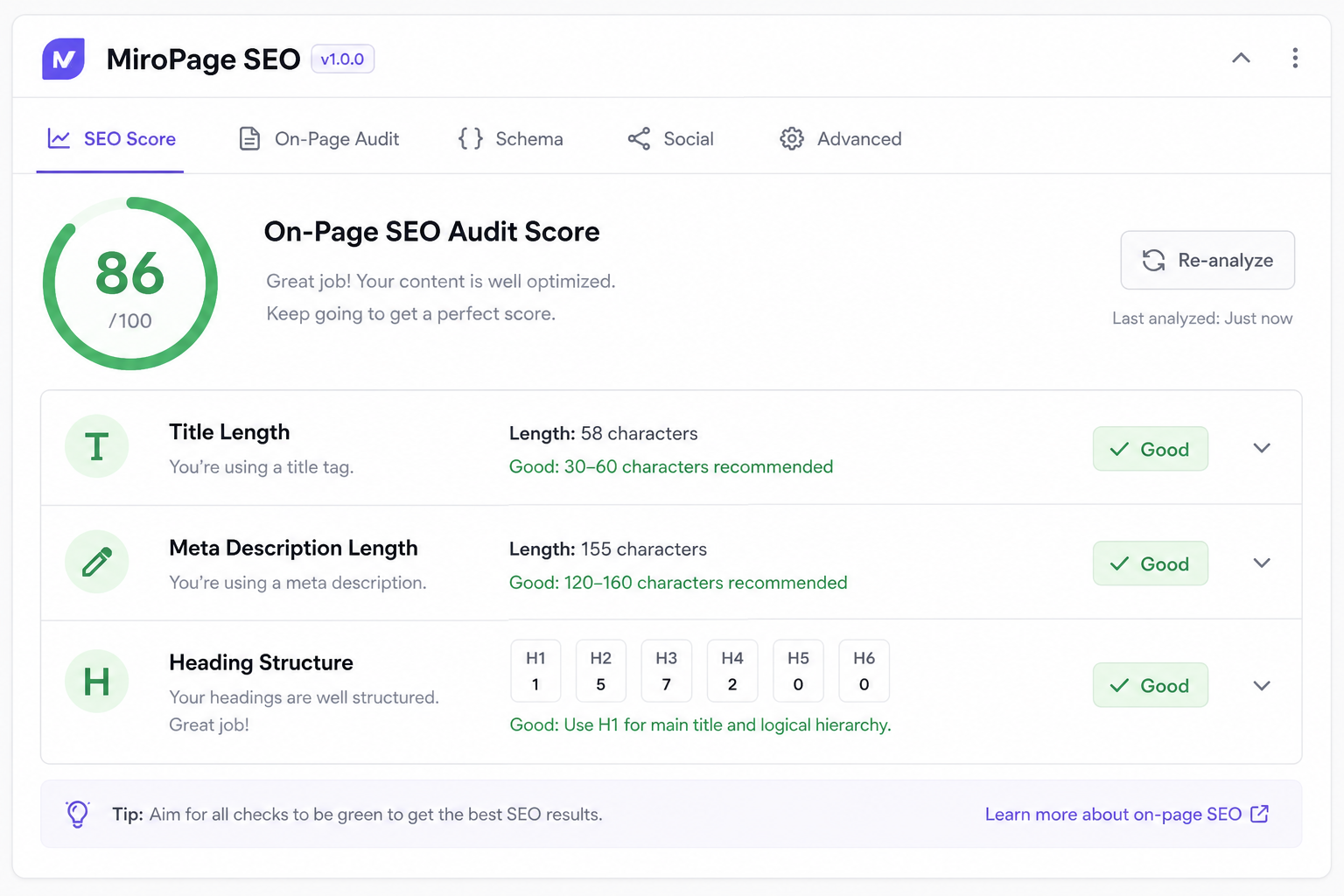Click the H5 count box

798,671
